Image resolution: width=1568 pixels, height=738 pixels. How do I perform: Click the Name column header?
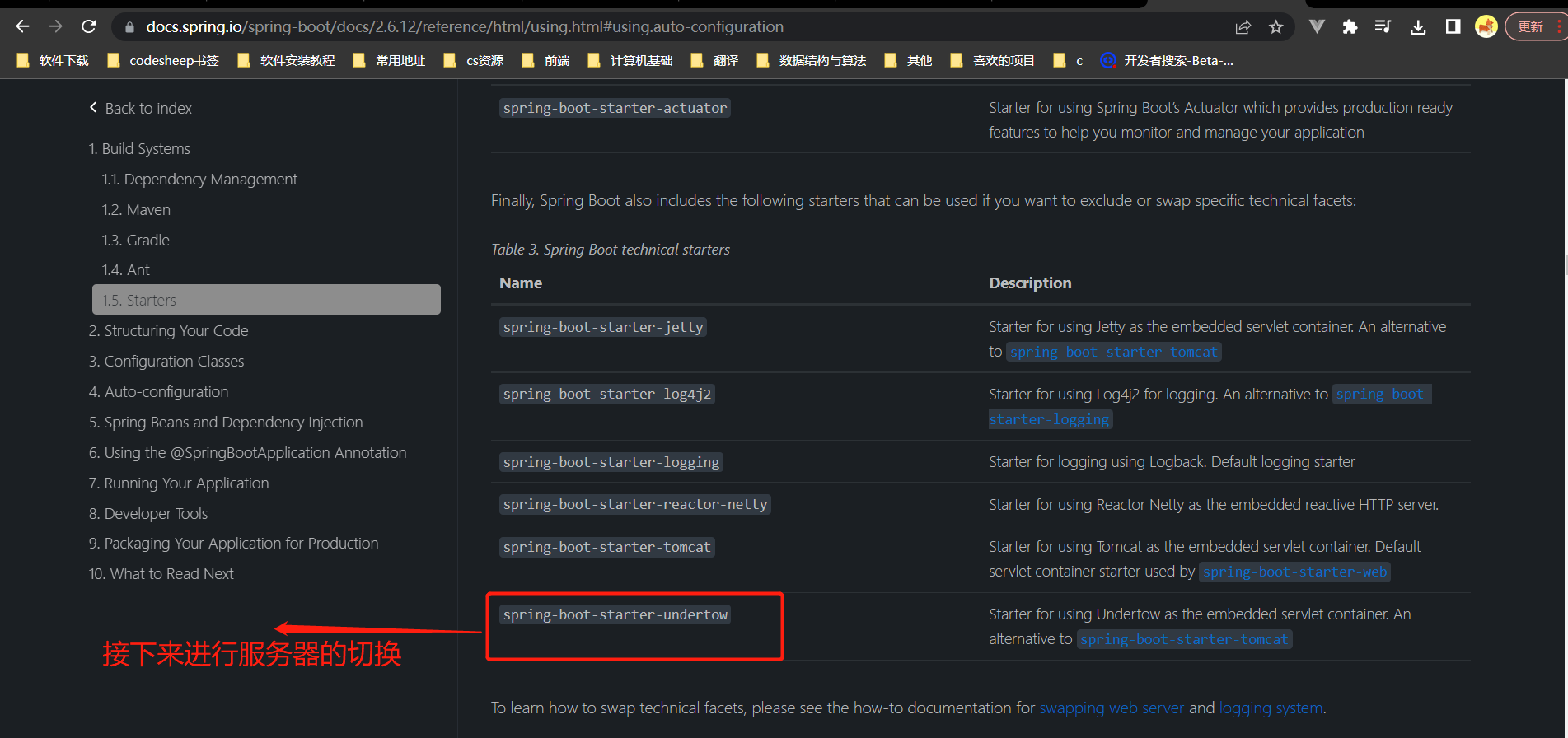[521, 283]
